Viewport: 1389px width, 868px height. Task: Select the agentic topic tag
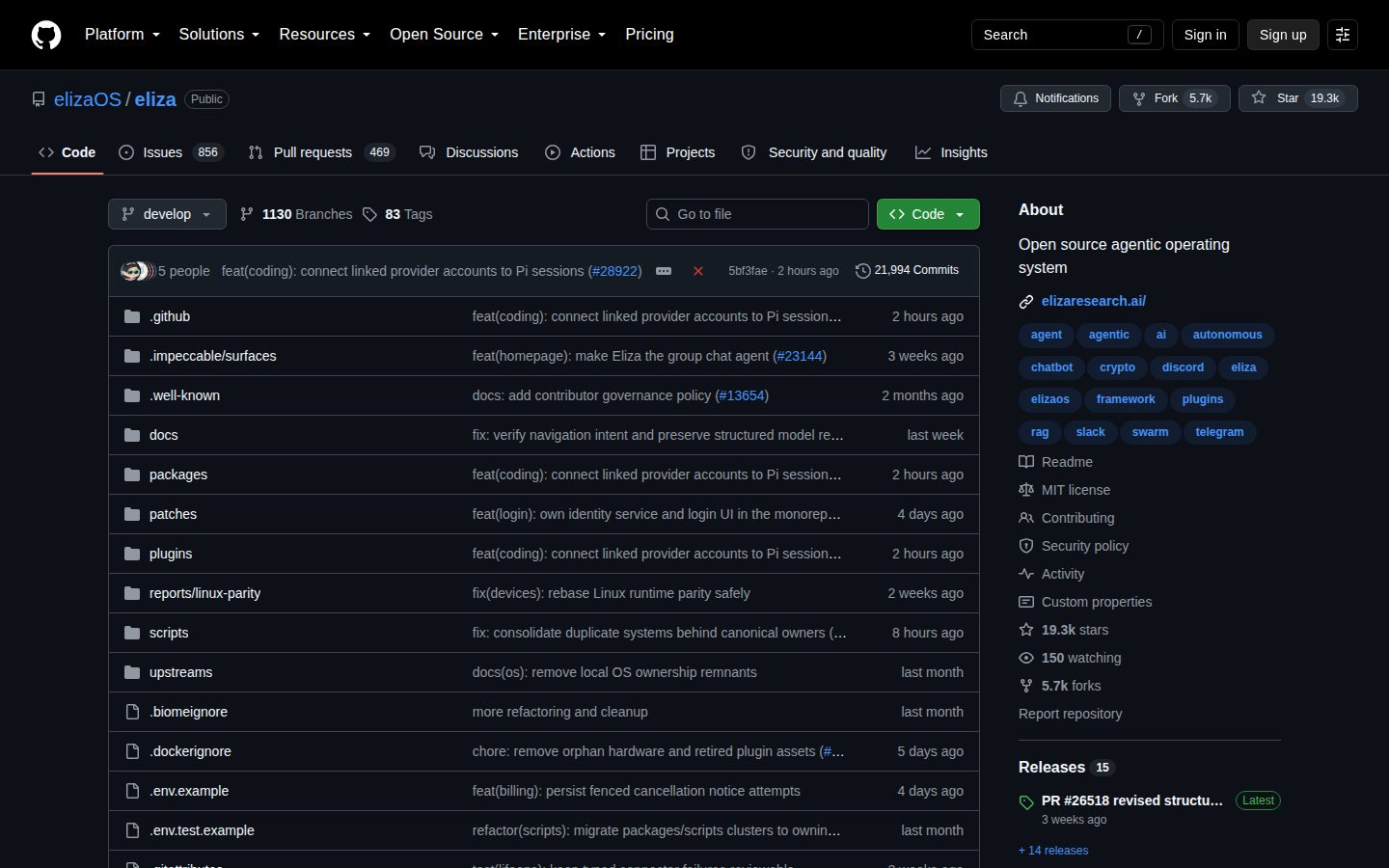pos(1108,335)
